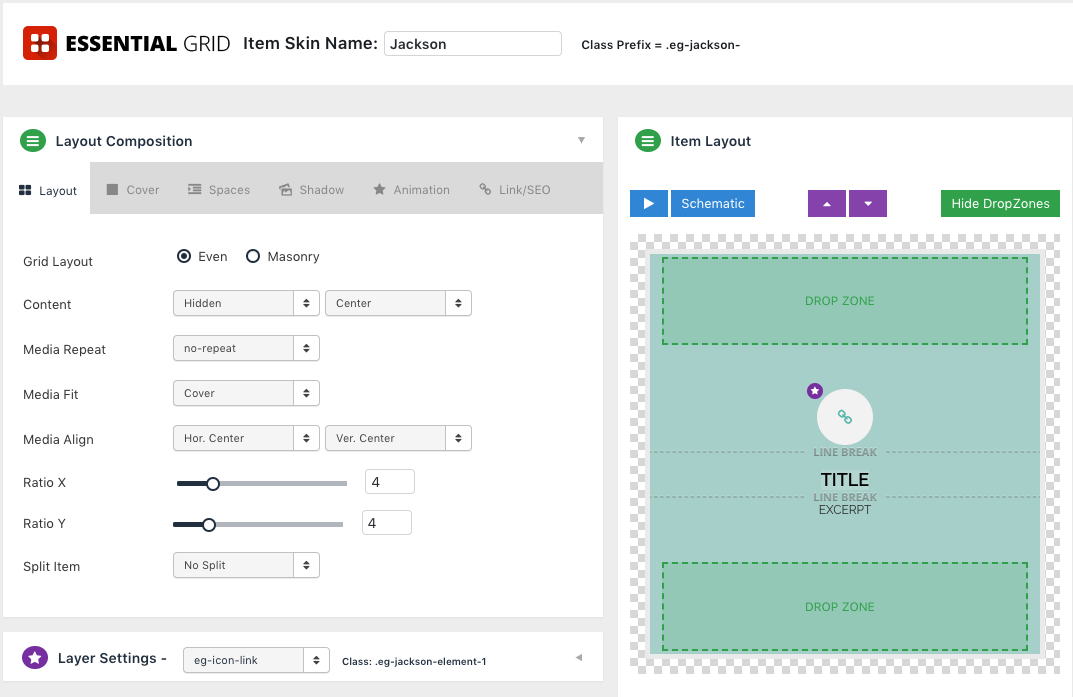Screen dimensions: 1073x697
Task: Open the Content Hidden dropdown
Action: point(246,303)
